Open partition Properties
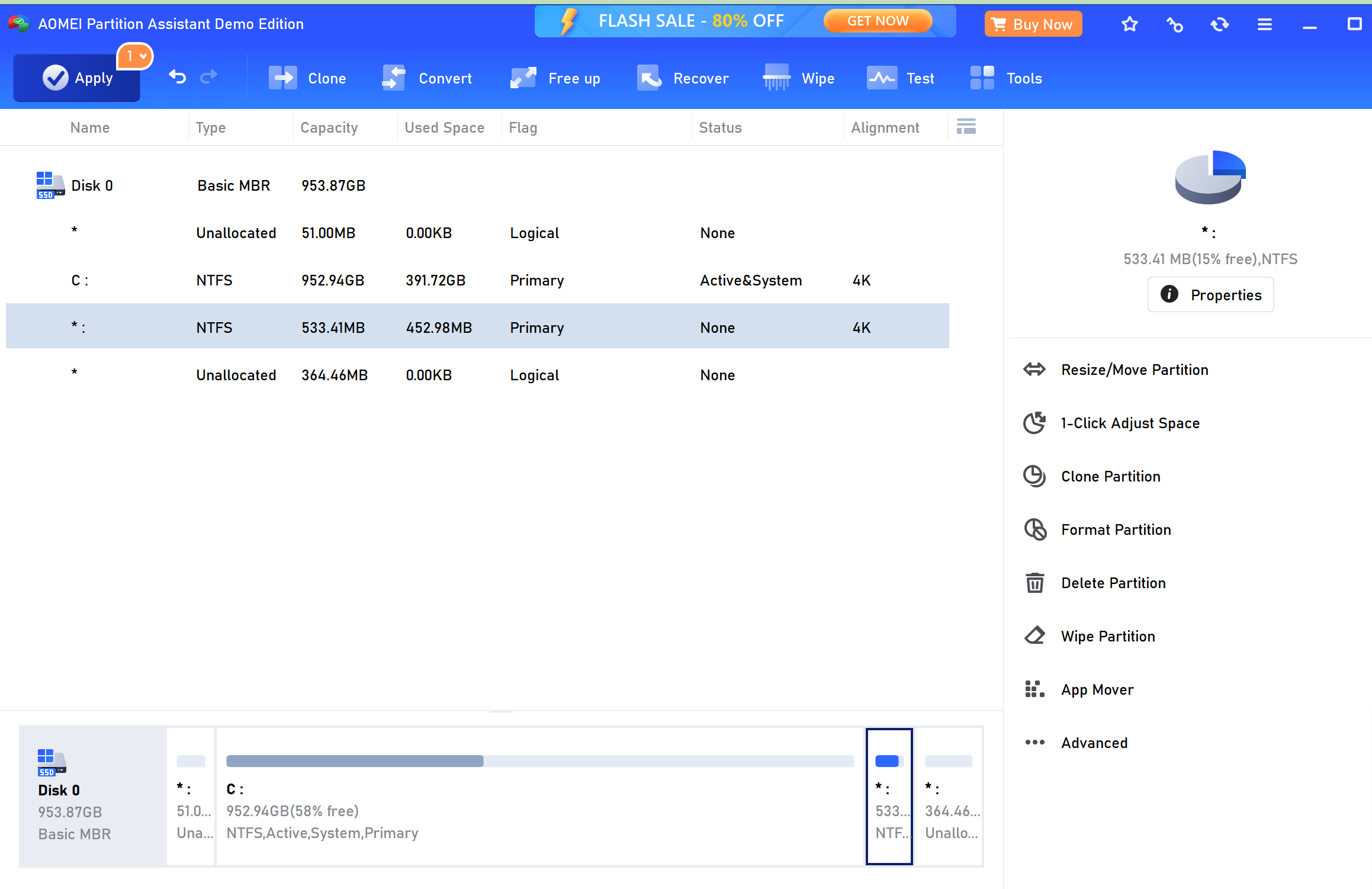 1210,294
